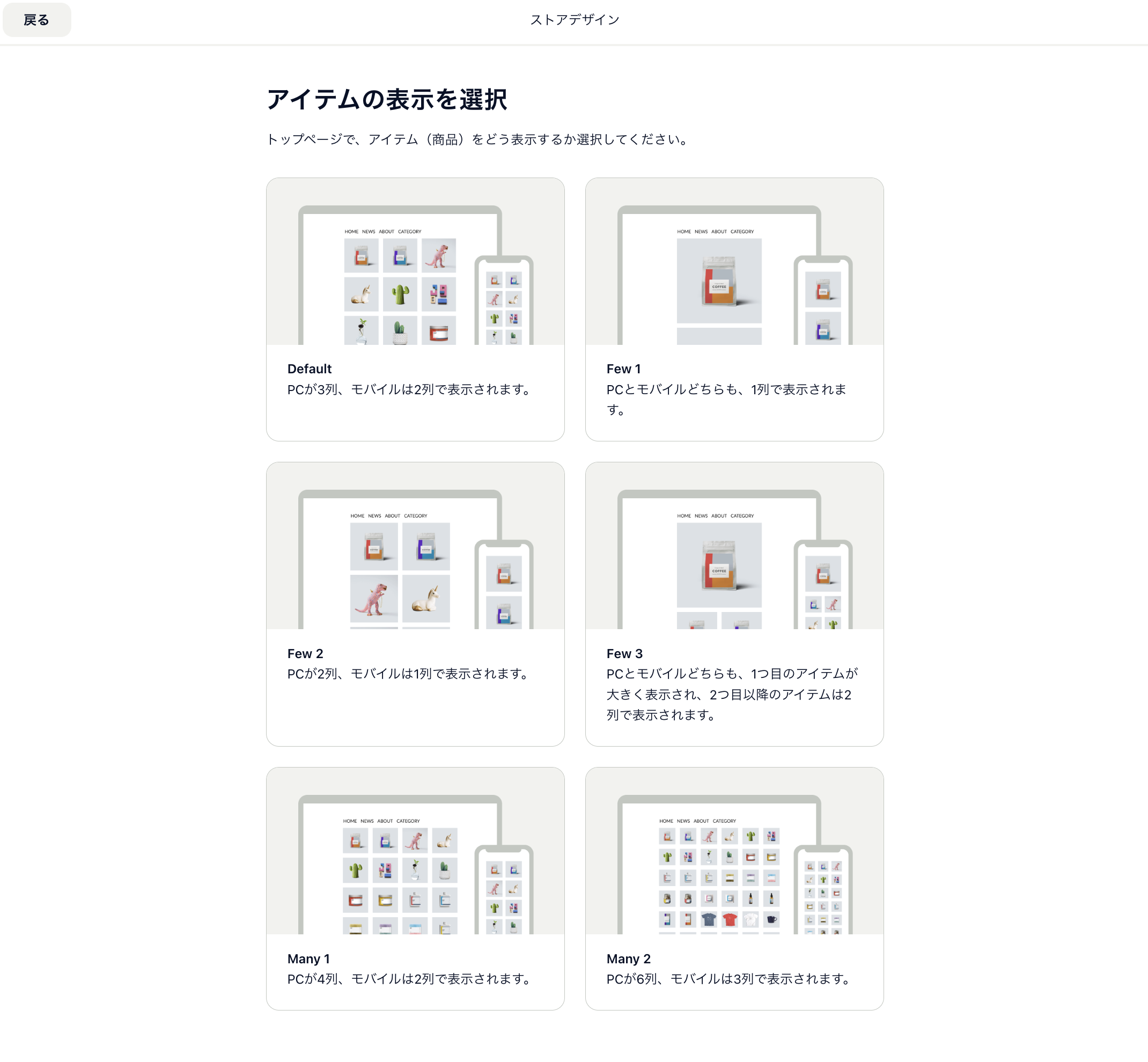
Task: Click the Few 1 option title
Action: (x=623, y=369)
